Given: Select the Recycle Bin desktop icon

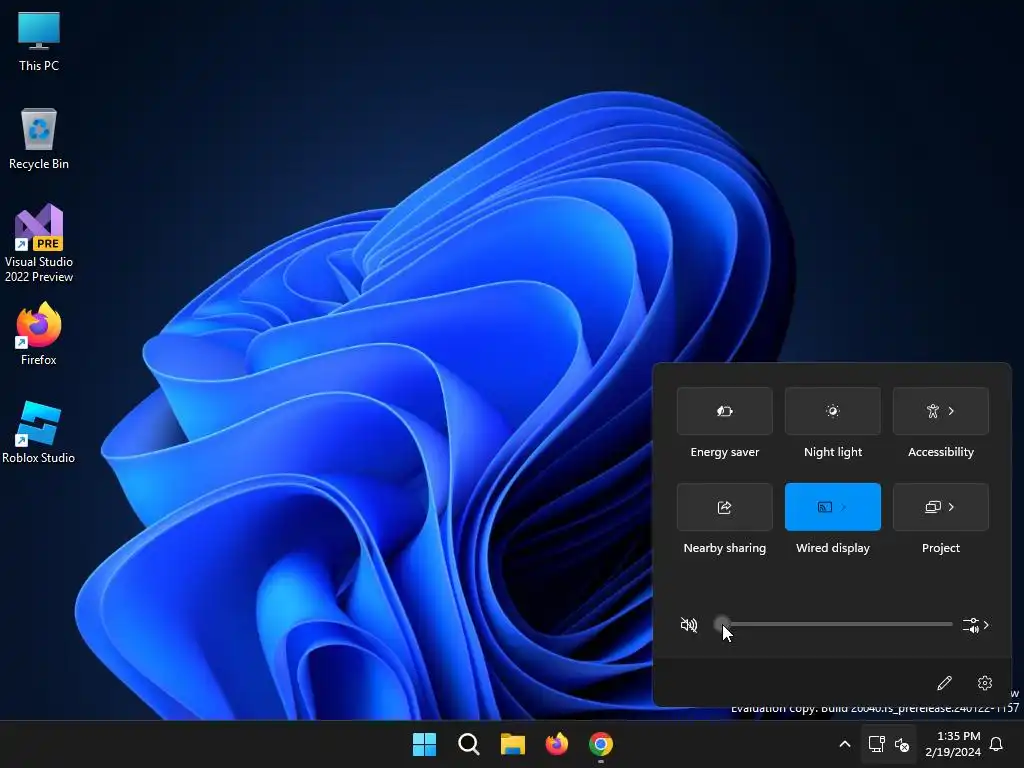Looking at the screenshot, I should click(39, 139).
